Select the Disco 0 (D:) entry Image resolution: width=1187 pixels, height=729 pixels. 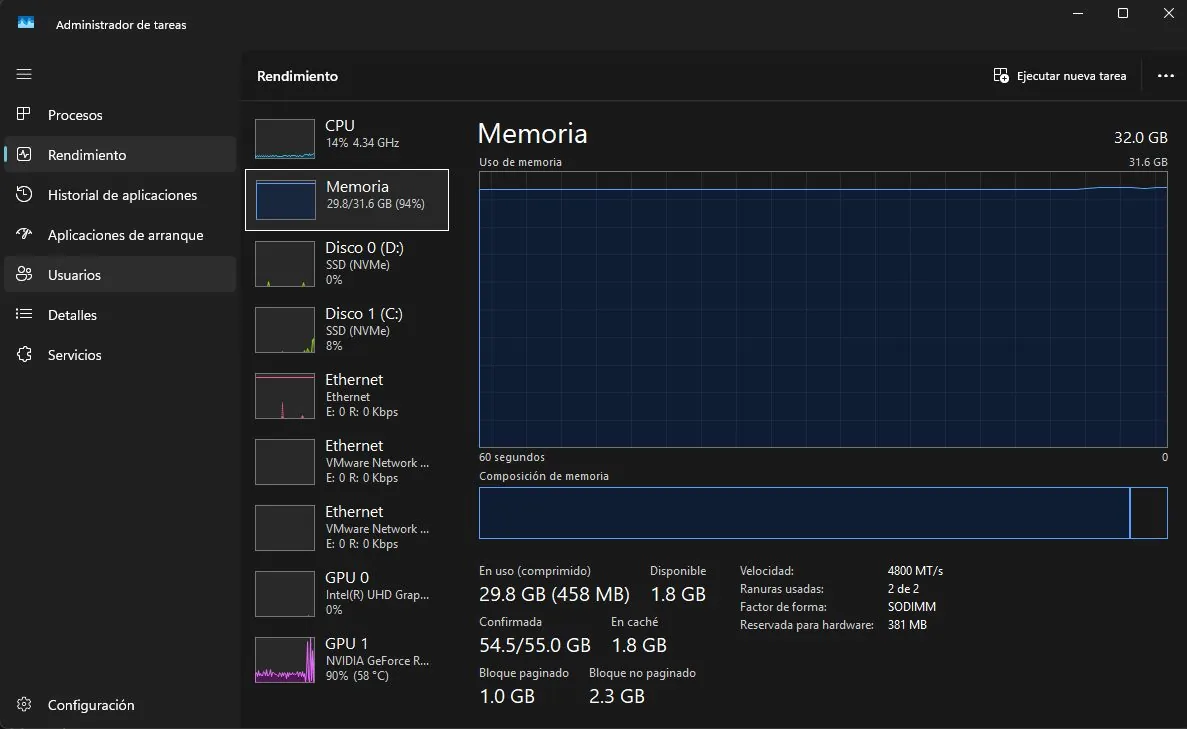(347, 264)
